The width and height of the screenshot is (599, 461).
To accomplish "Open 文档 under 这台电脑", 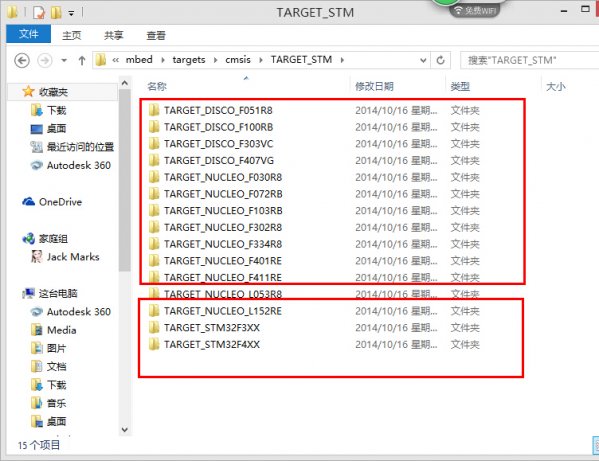I will (x=57, y=367).
